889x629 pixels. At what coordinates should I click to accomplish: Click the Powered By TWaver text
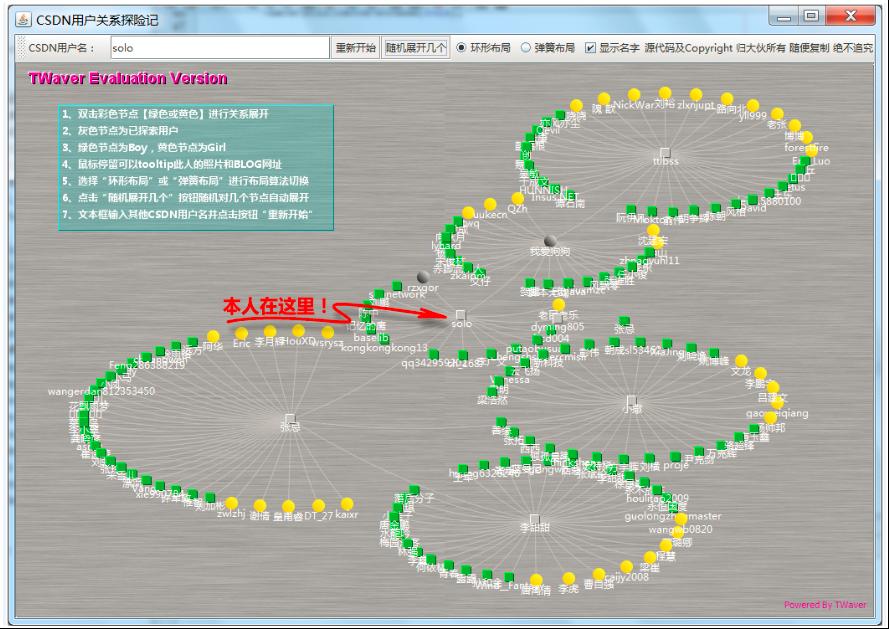pyautogui.click(x=825, y=605)
